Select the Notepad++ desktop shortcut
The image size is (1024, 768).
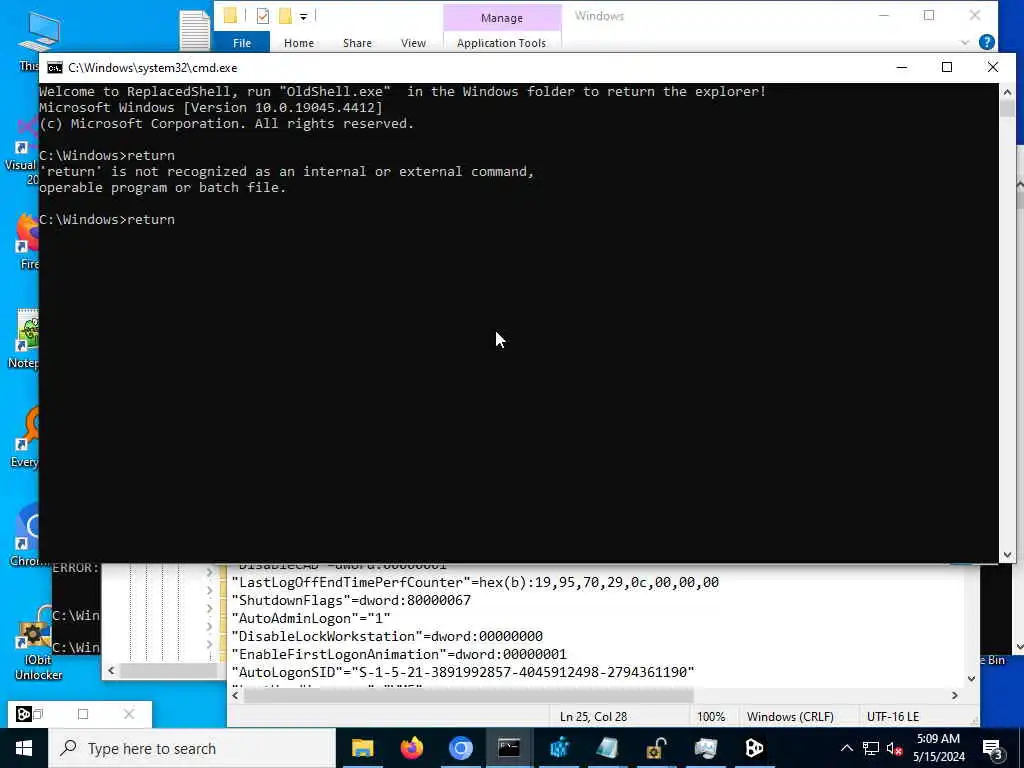[x=25, y=340]
